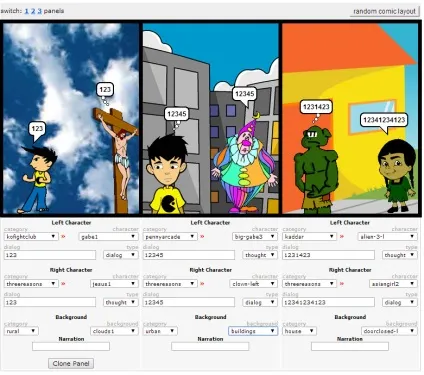Click red arrow next to kaddar category
This screenshot has width=424, height=375.
342,237
